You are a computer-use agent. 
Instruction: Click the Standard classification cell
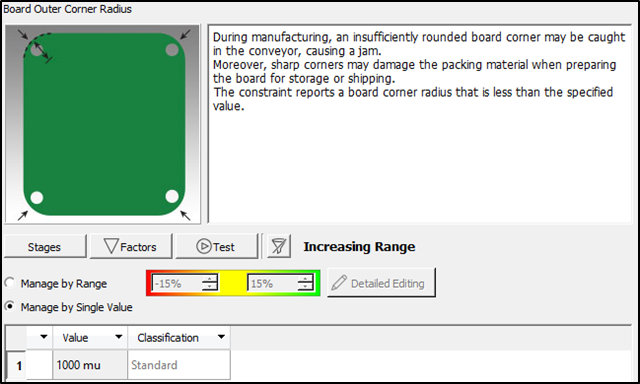pyautogui.click(x=179, y=365)
